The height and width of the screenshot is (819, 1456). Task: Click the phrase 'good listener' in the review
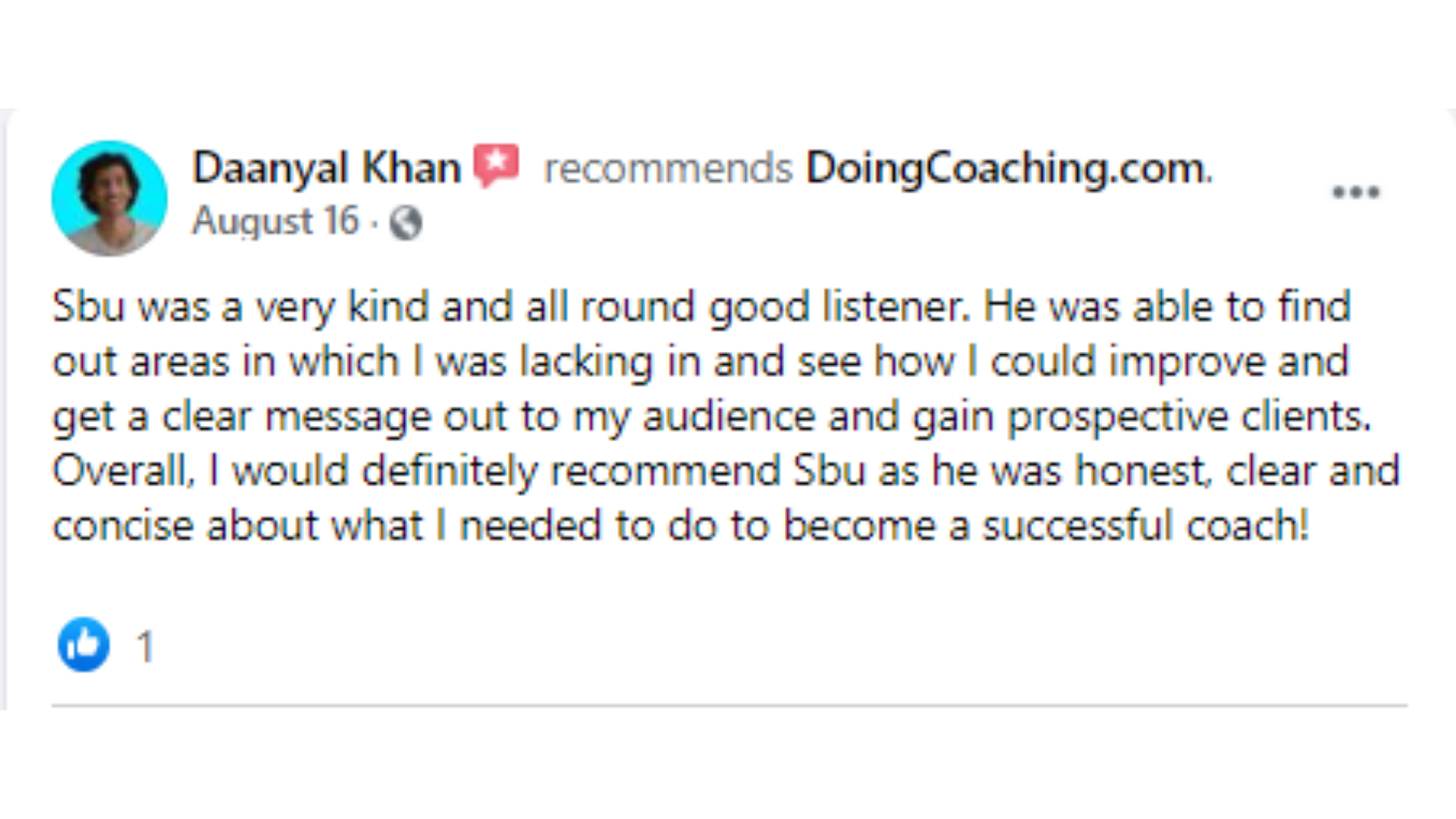pos(839,308)
